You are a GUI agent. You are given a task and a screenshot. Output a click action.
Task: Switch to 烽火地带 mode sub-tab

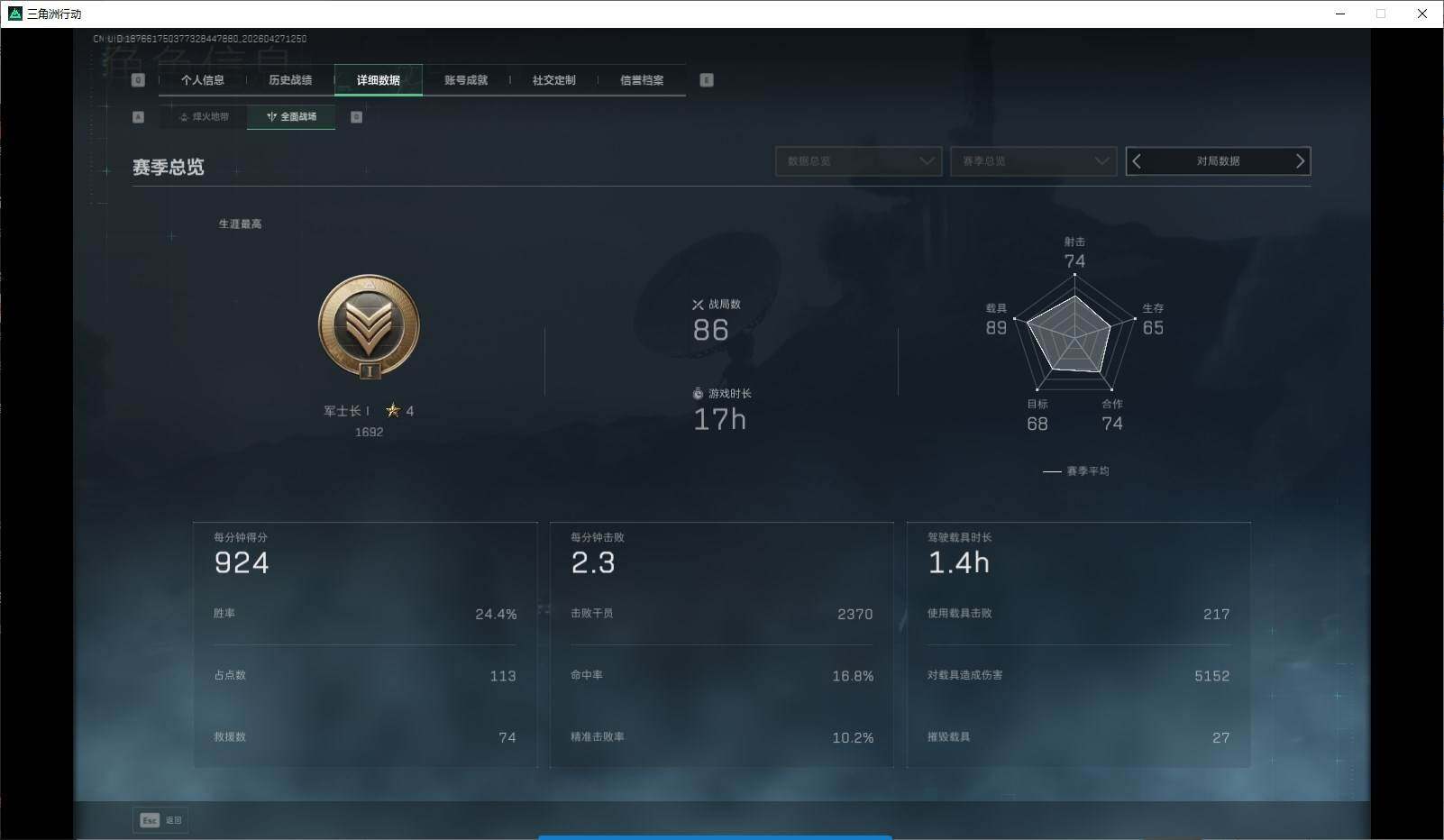[x=204, y=117]
